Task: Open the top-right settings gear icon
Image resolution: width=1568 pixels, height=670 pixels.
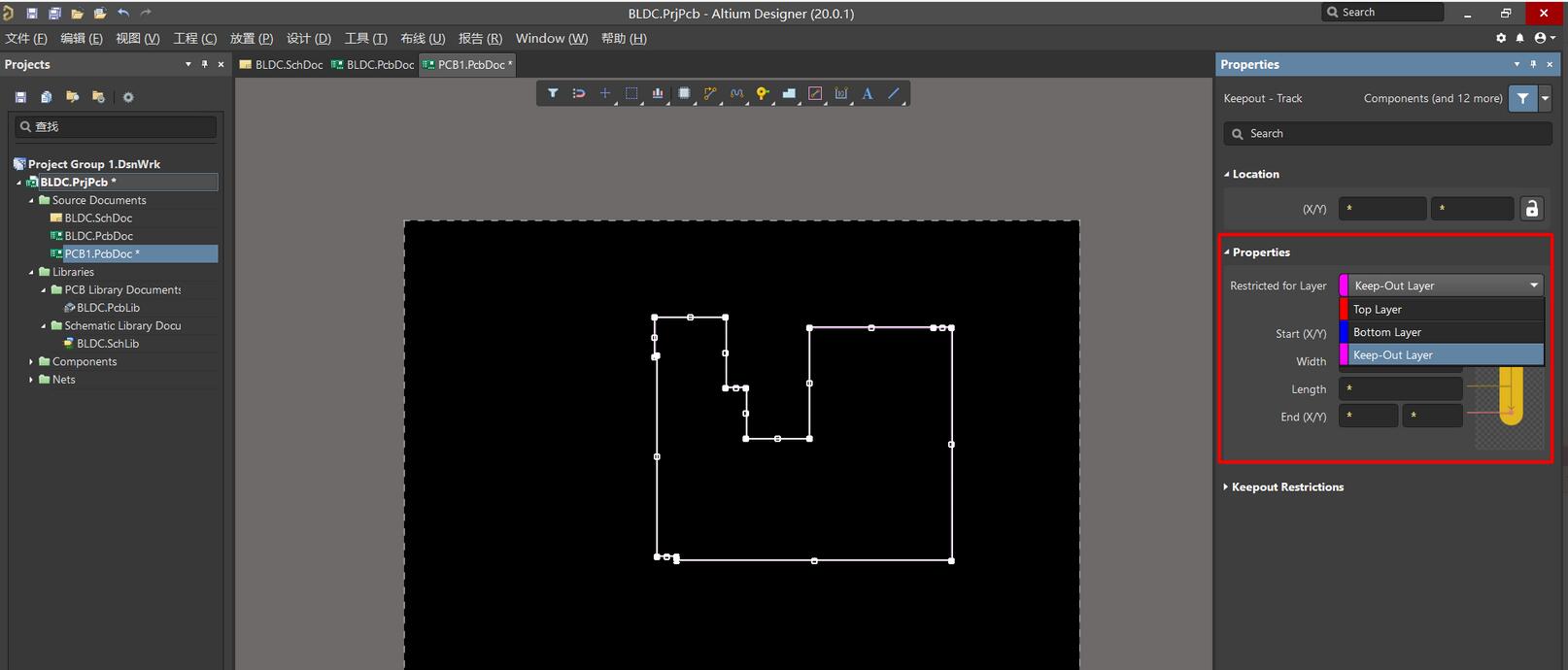Action: coord(1501,38)
